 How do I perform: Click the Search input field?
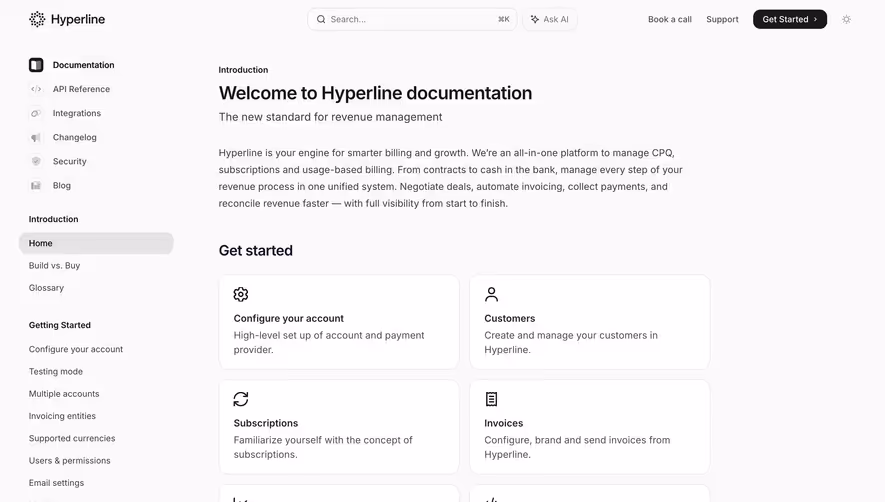(412, 19)
